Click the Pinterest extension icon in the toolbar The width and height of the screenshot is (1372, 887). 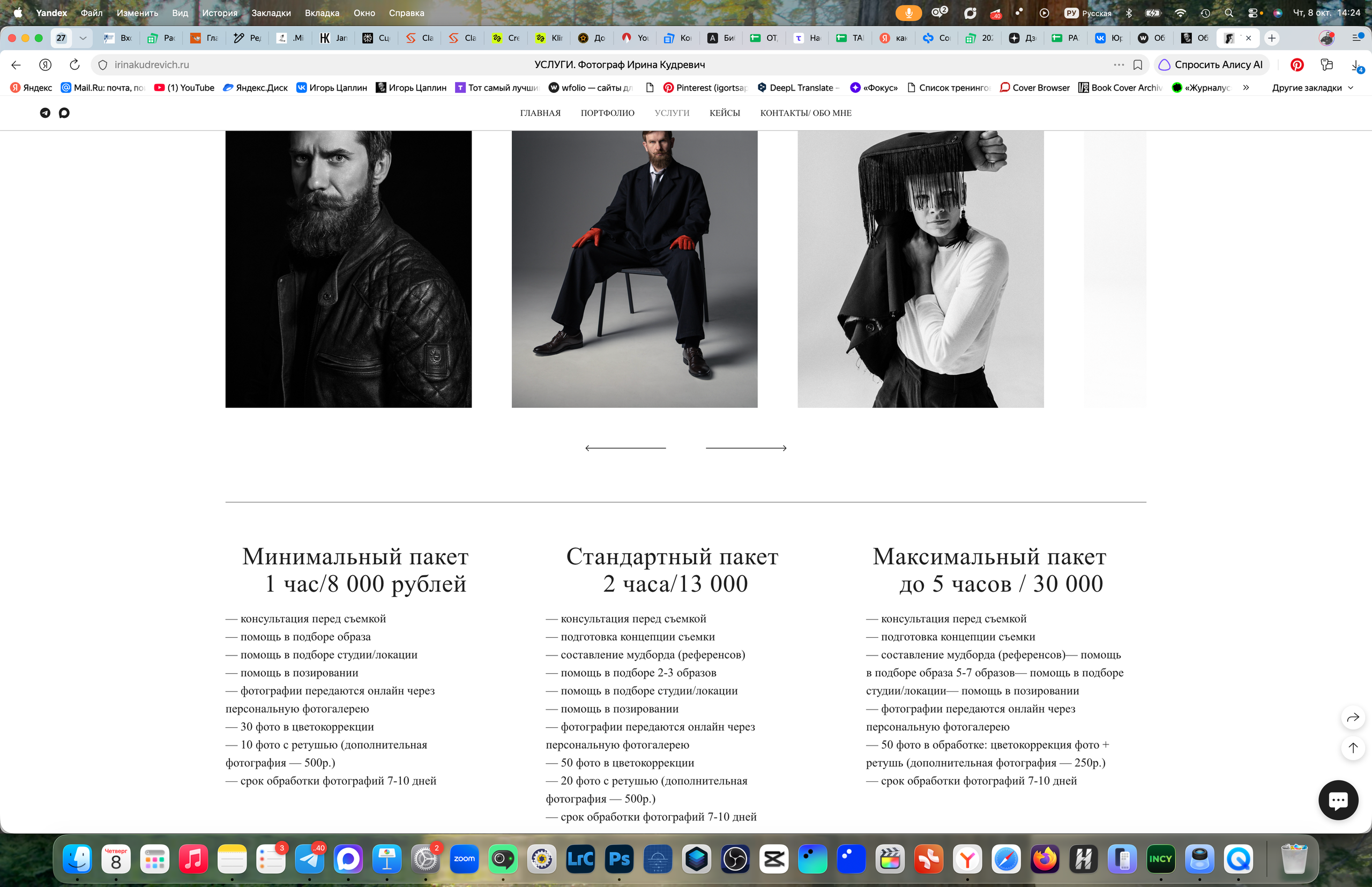[1297, 64]
